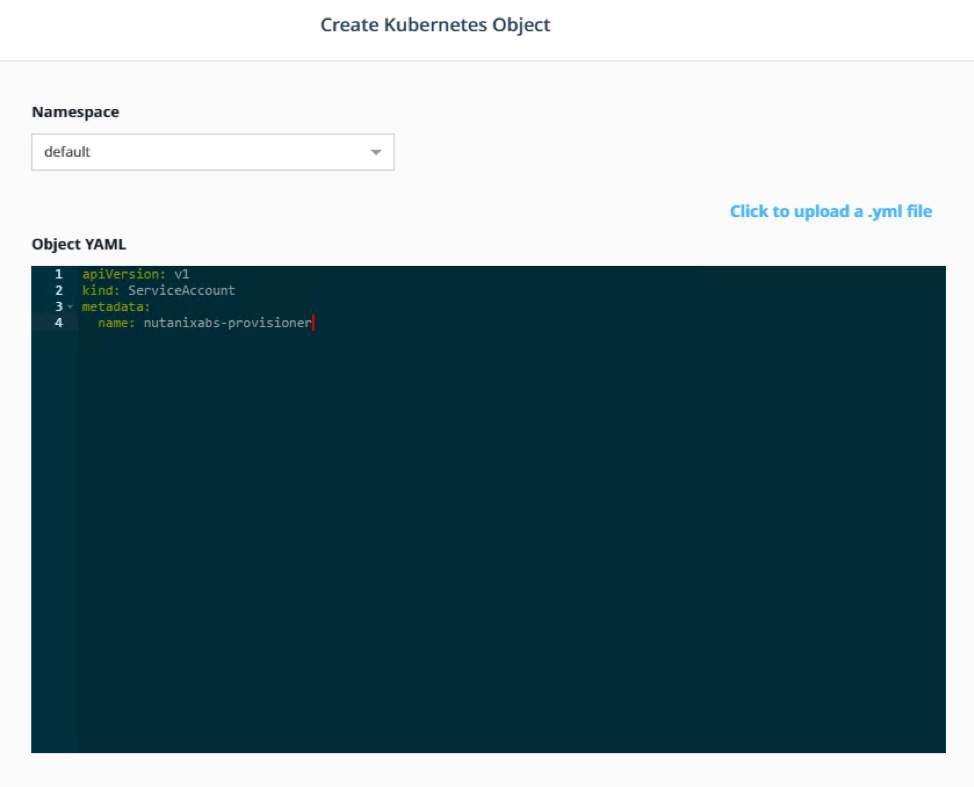This screenshot has width=974, height=787.
Task: Collapse the metadata fold arrow on line 3
Action: pos(70,307)
